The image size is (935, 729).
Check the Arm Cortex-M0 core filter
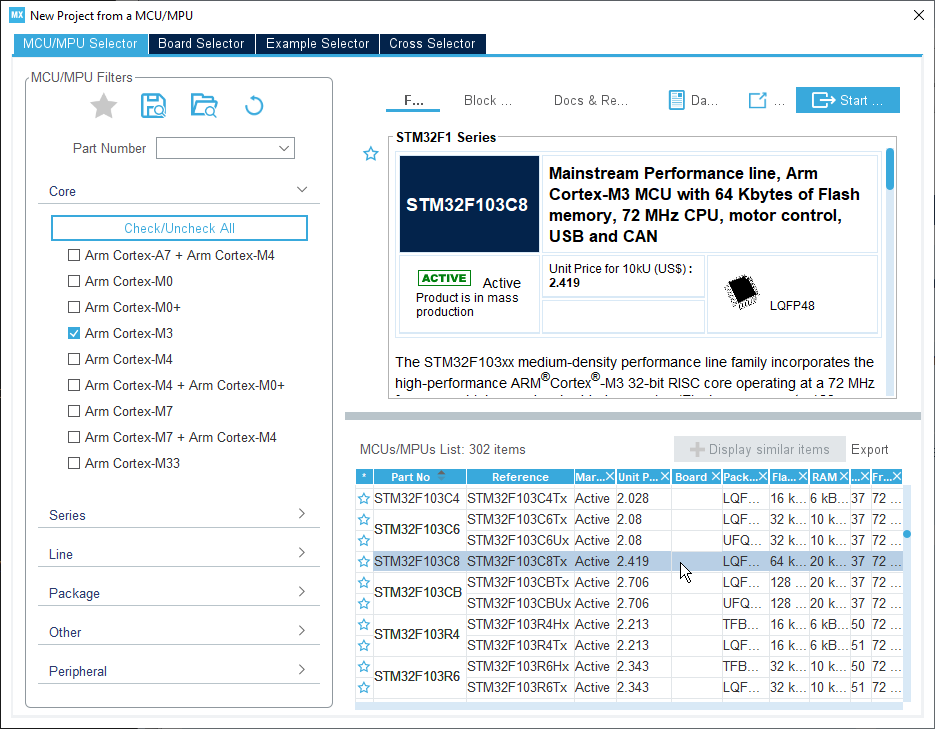(74, 281)
